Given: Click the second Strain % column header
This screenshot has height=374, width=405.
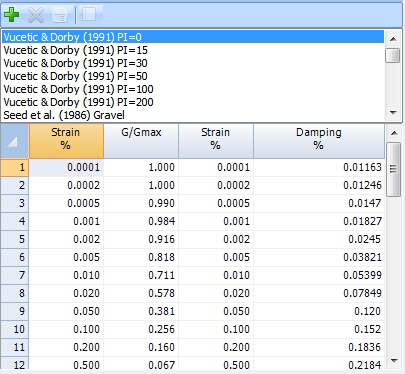Looking at the screenshot, I should pyautogui.click(x=216, y=141).
